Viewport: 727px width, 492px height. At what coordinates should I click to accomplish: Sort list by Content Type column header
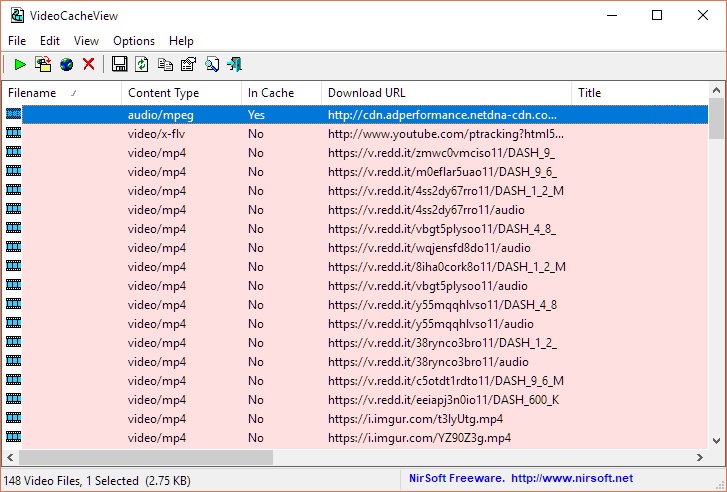click(x=181, y=93)
